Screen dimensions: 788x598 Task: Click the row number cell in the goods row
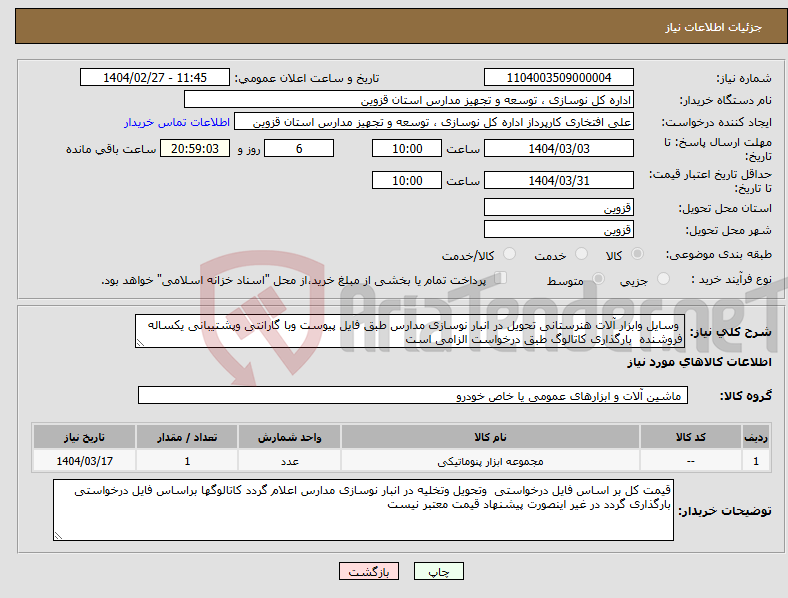[756, 461]
